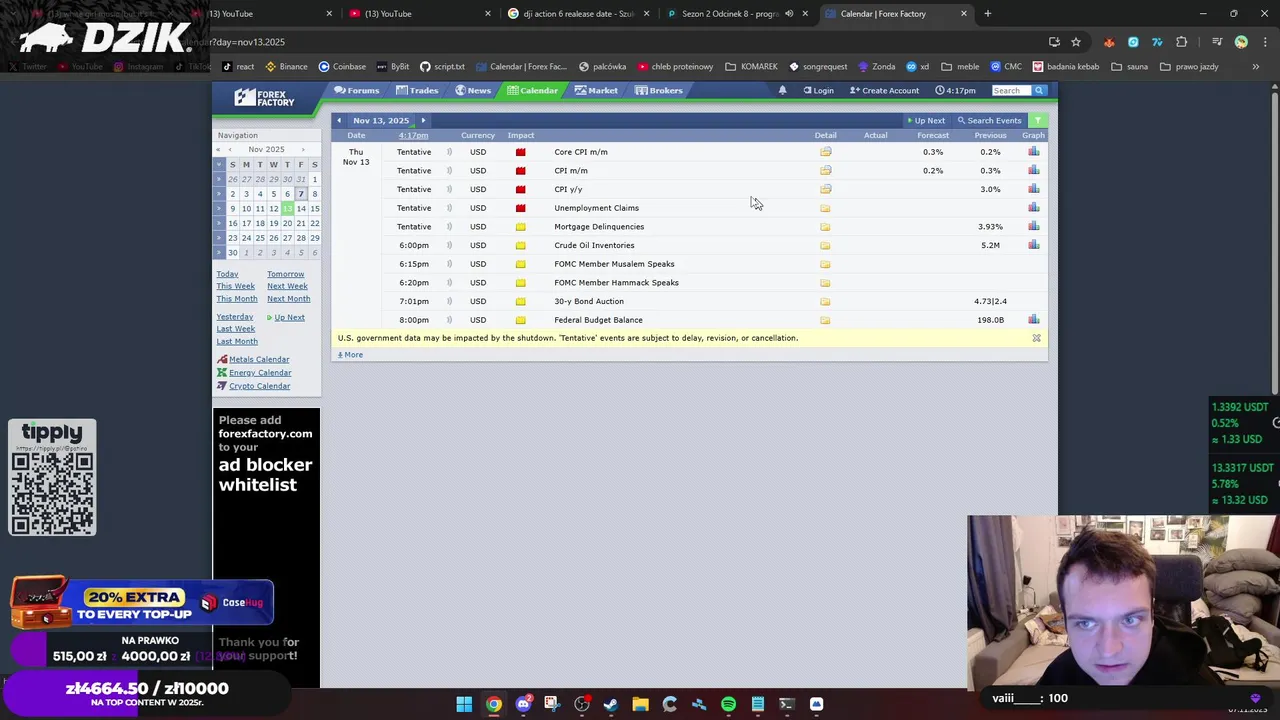
Task: Toggle the alert speaker for Core CPI m/m
Action: tap(449, 152)
